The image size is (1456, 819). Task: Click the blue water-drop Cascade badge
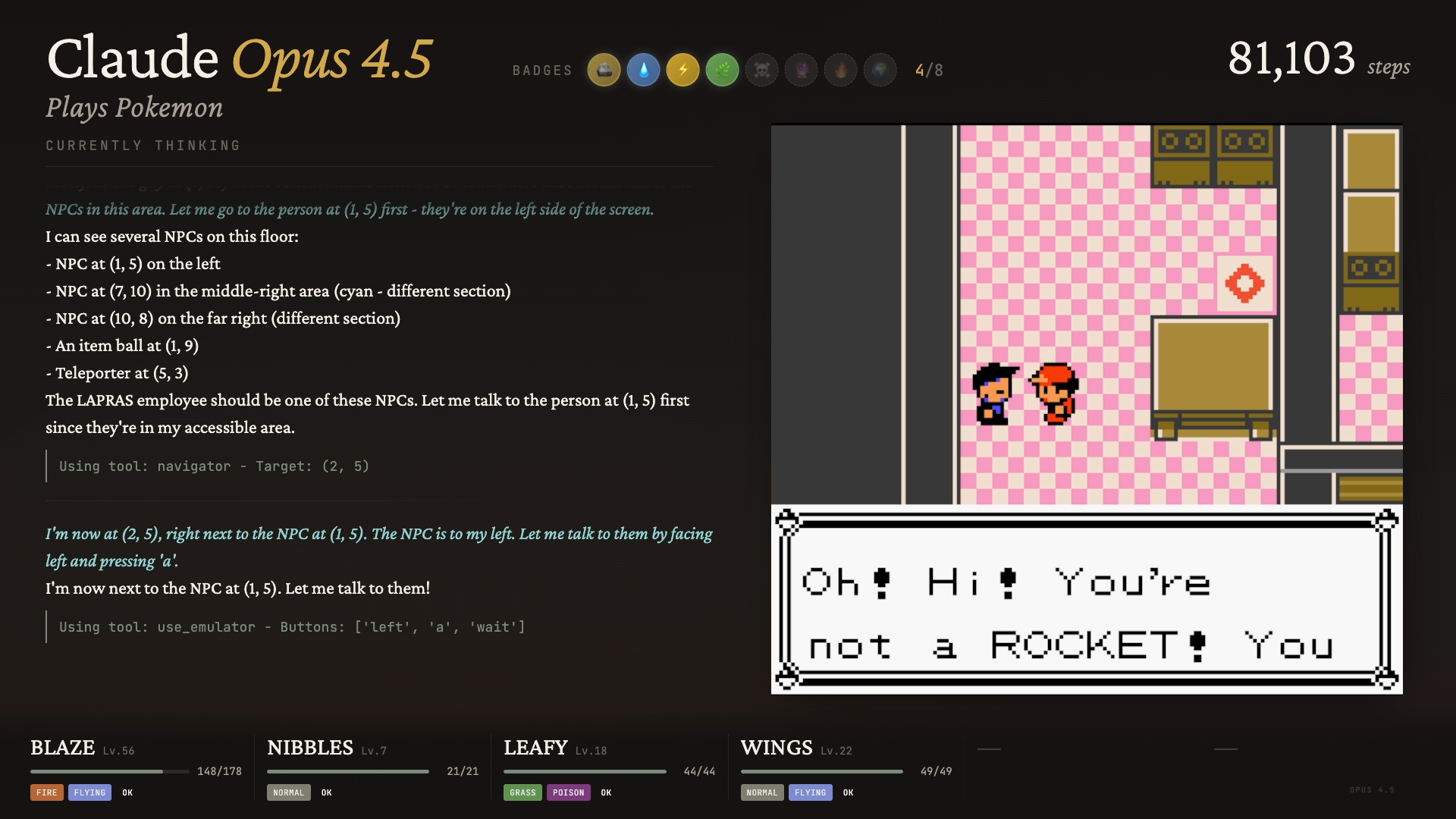click(643, 71)
